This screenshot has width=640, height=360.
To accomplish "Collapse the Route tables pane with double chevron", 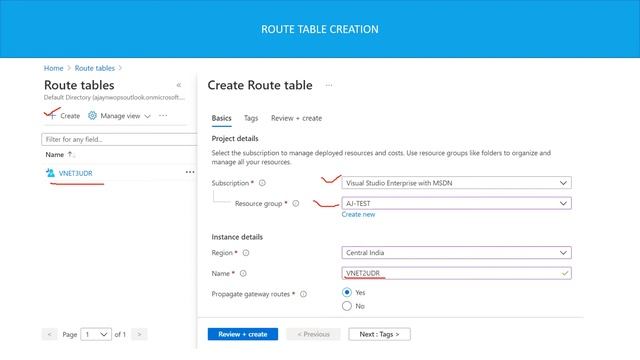I will coord(179,85).
